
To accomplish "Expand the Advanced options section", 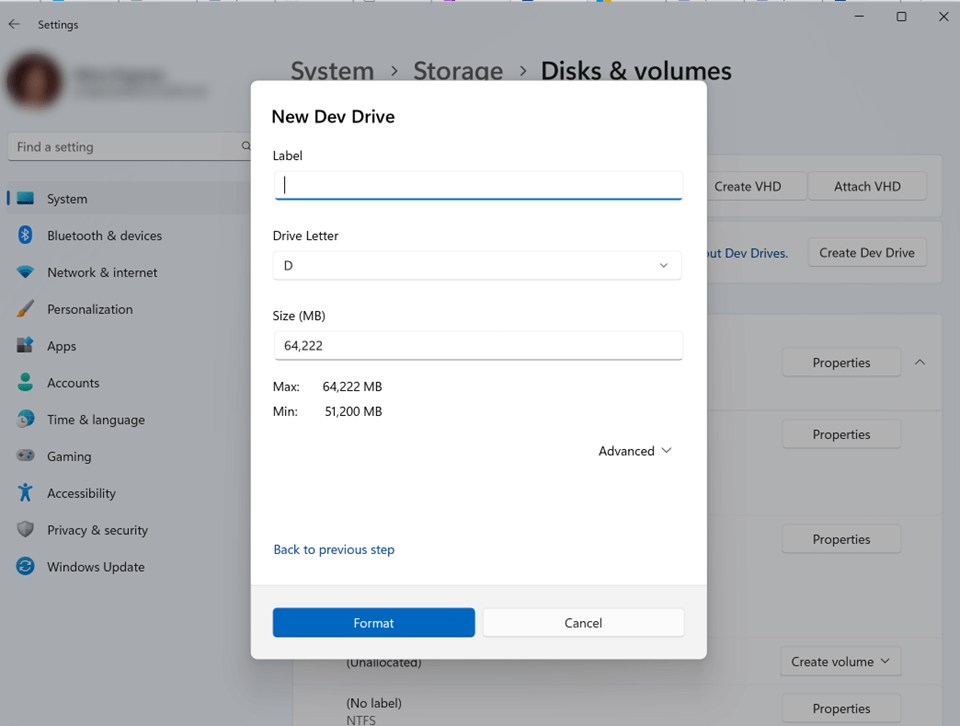I will point(634,451).
